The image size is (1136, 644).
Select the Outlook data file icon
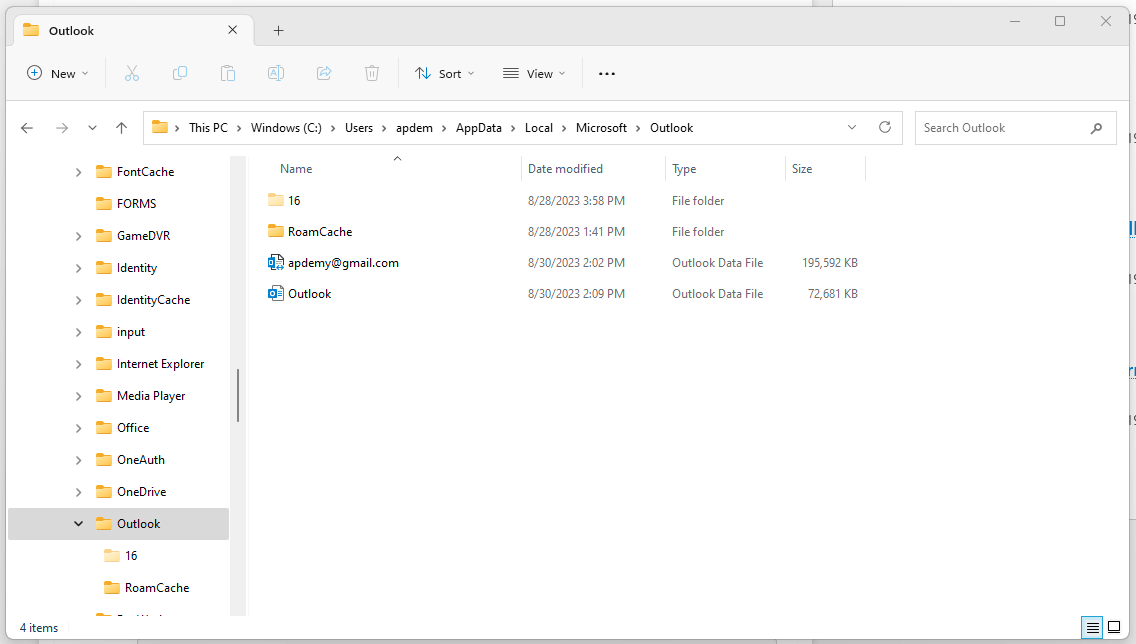(x=275, y=293)
